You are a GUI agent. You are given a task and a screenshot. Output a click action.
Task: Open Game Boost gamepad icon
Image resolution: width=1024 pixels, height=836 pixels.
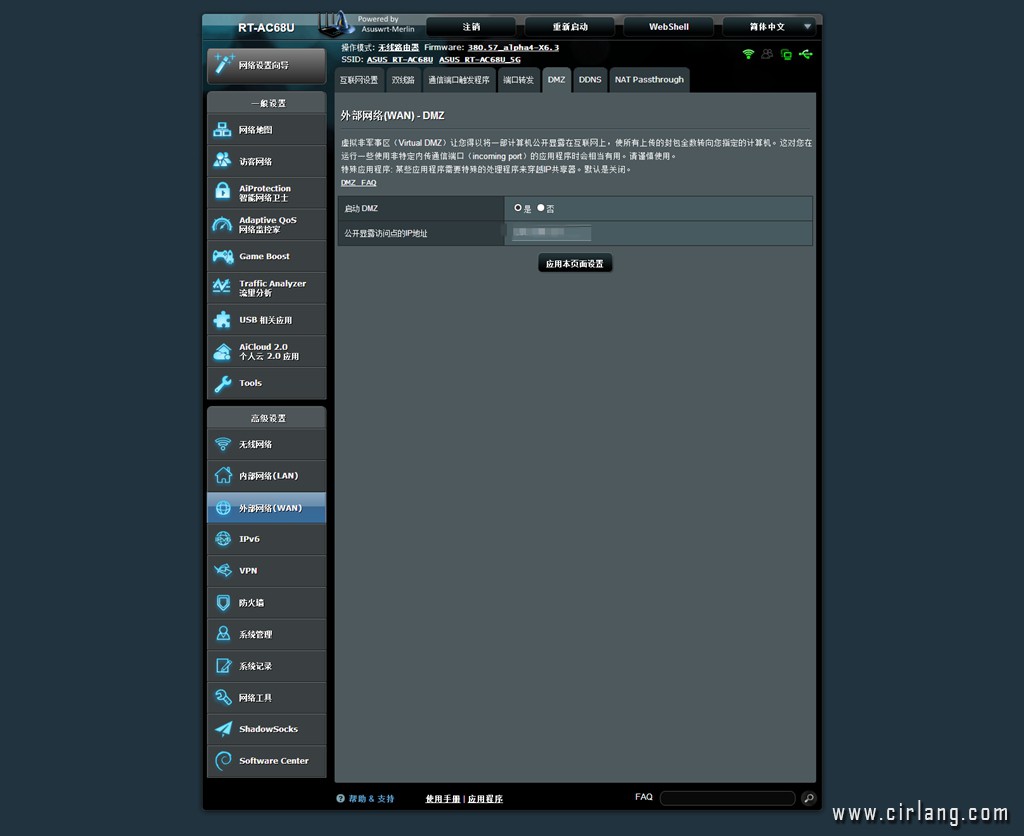pos(222,256)
